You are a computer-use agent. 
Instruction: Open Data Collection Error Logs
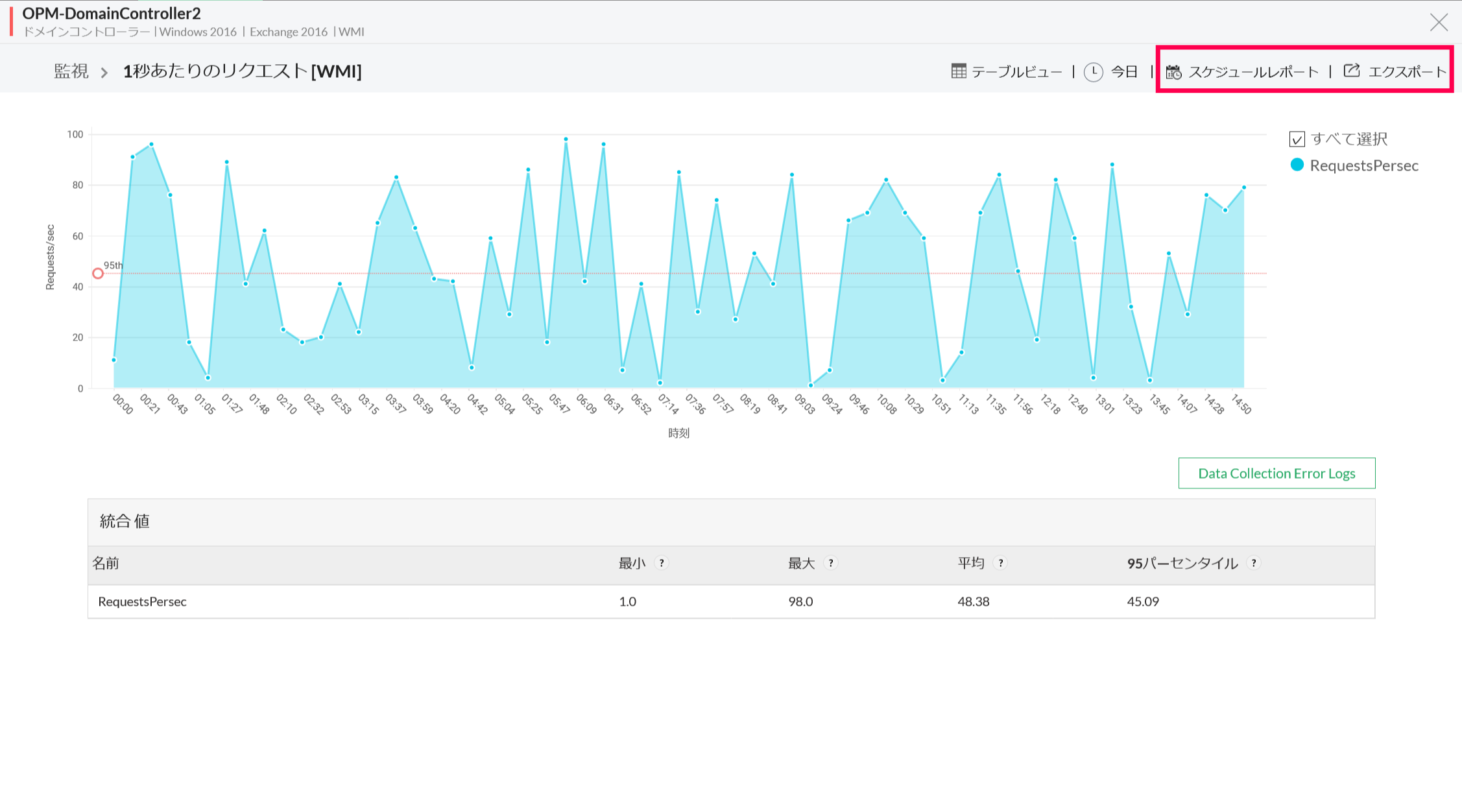pos(1276,473)
